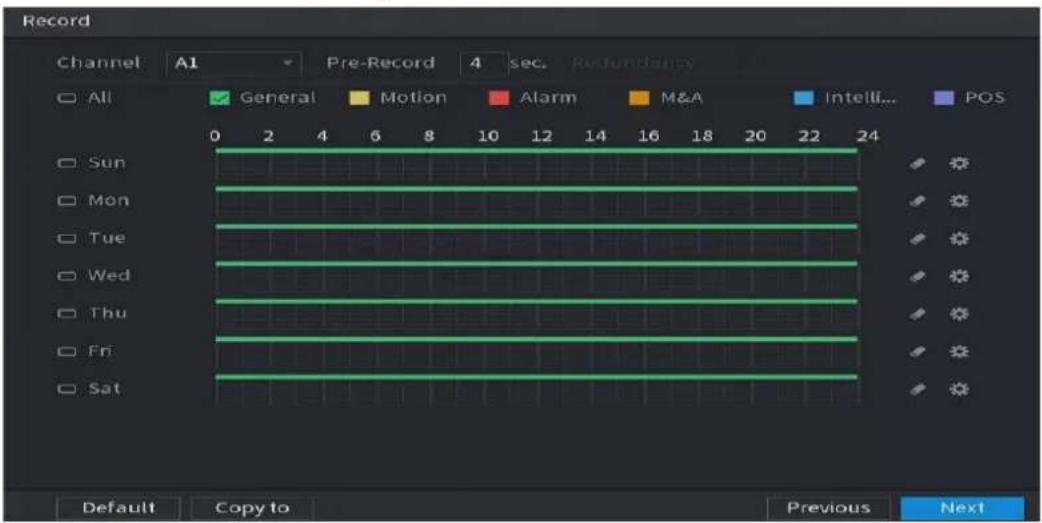Proceed with the Next button

pyautogui.click(x=962, y=508)
